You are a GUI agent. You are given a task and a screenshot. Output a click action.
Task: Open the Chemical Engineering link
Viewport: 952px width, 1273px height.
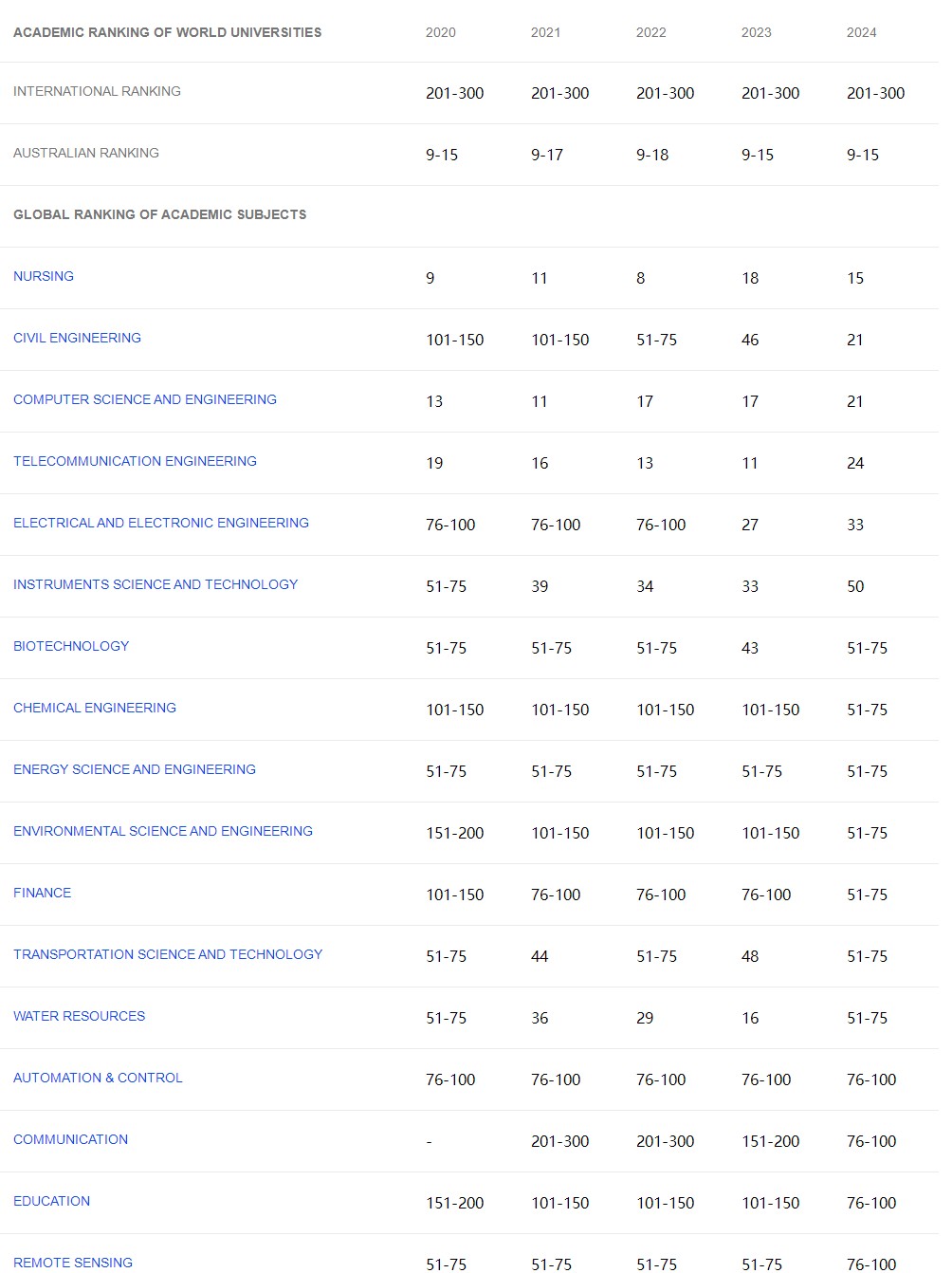click(95, 708)
